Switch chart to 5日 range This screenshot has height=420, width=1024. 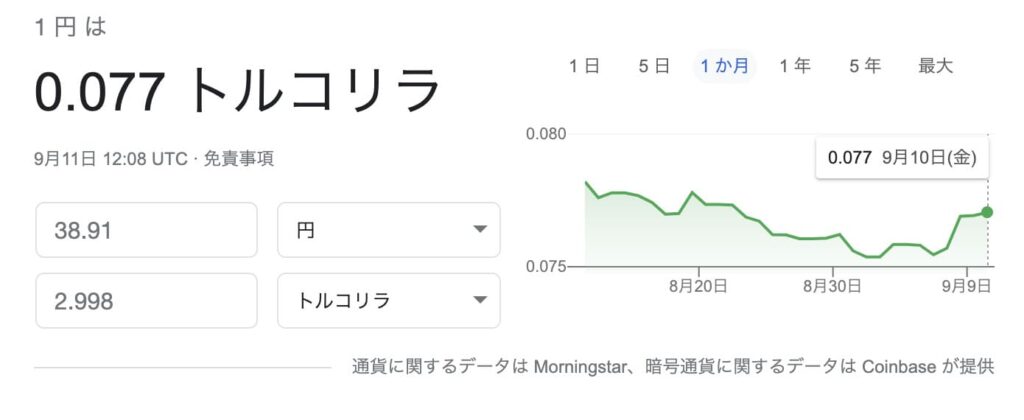pyautogui.click(x=654, y=66)
